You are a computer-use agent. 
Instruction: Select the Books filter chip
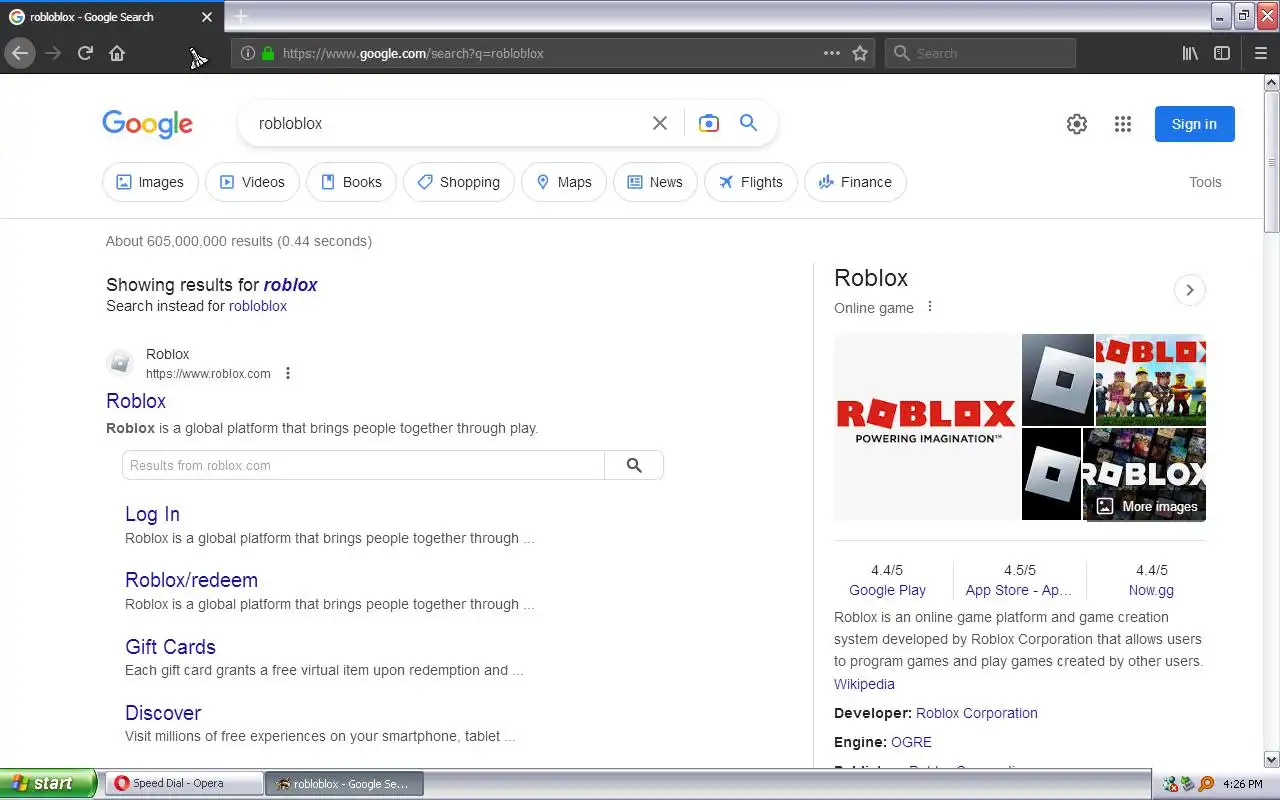pos(351,182)
